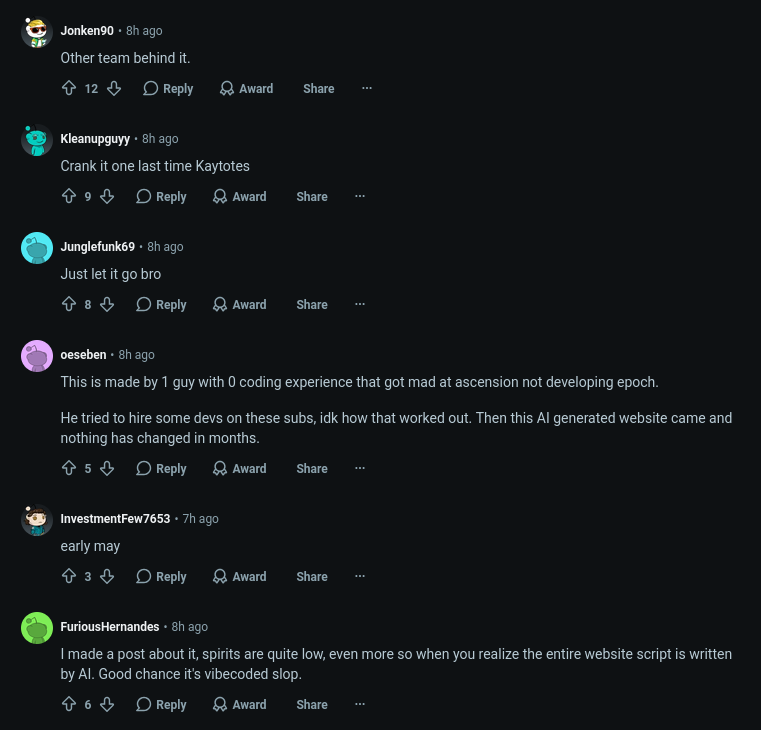Viewport: 761px width, 730px height.
Task: Open the ellipsis menu on Junglefunk69's comment
Action: [x=360, y=304]
